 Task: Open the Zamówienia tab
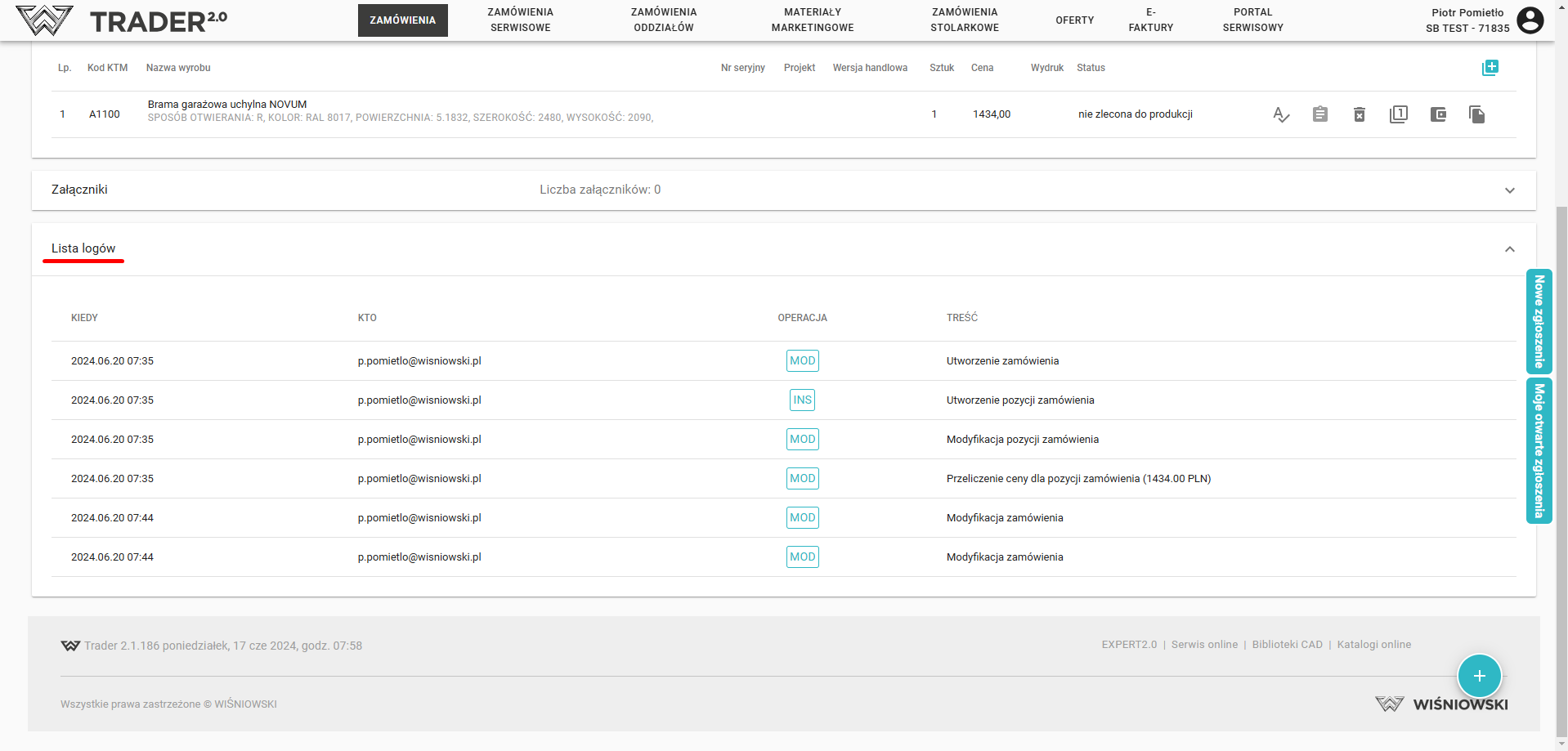pyautogui.click(x=402, y=20)
